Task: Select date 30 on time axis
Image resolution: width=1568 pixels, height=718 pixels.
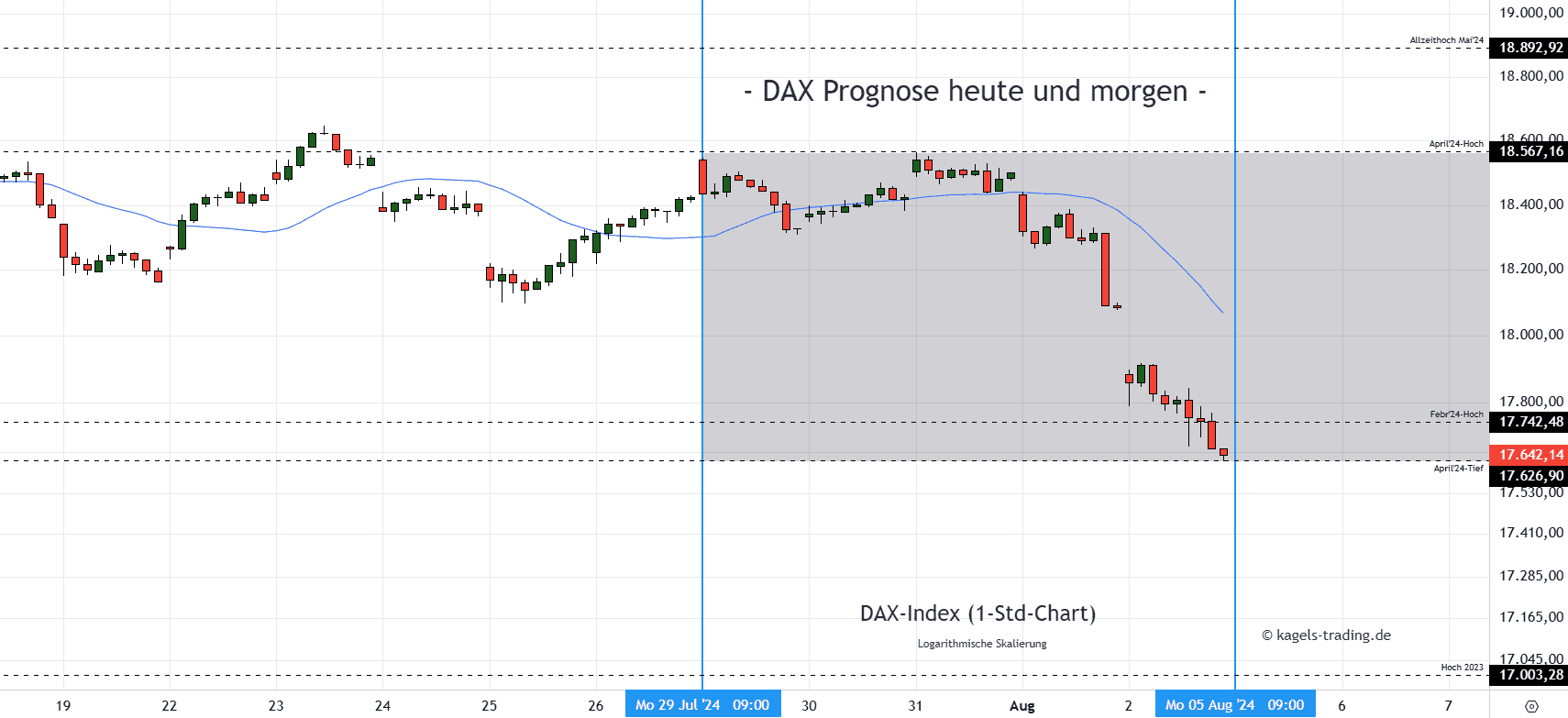Action: click(809, 705)
